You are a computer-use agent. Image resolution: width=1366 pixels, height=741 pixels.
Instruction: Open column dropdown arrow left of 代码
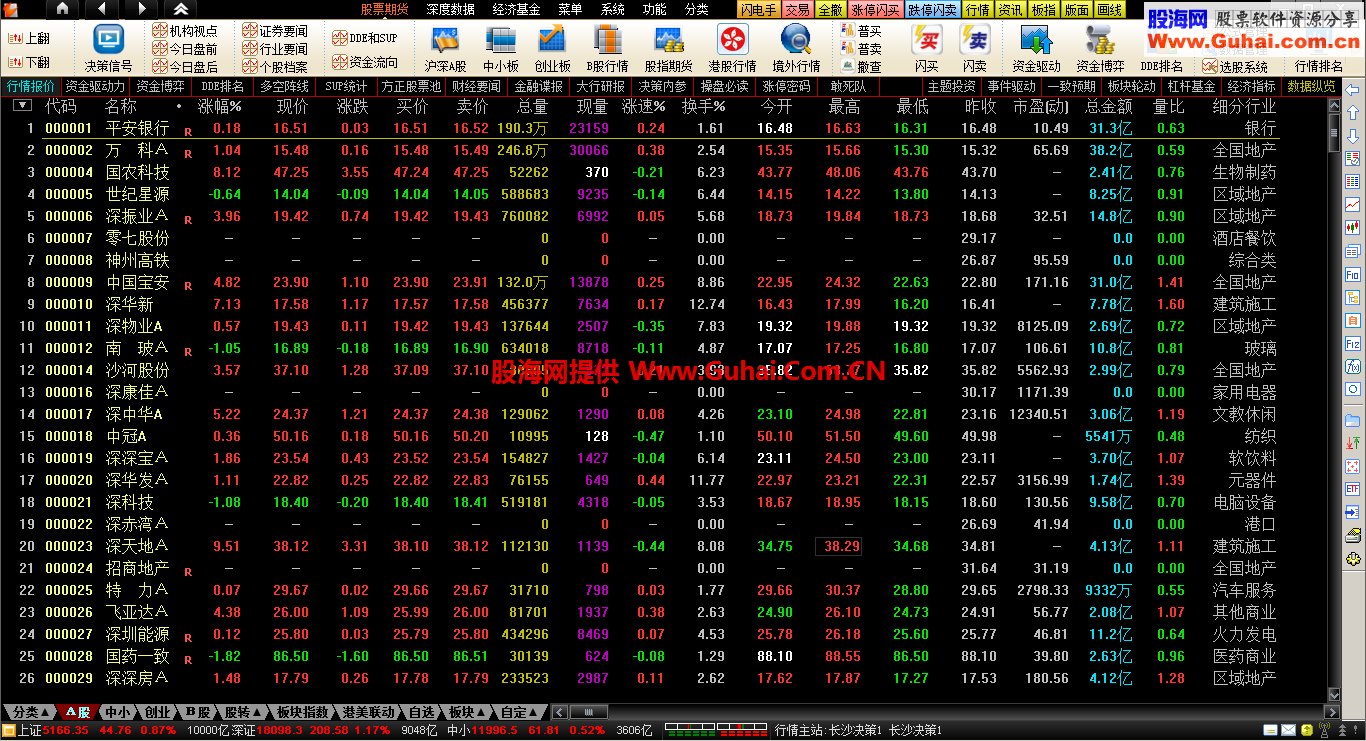[x=21, y=105]
